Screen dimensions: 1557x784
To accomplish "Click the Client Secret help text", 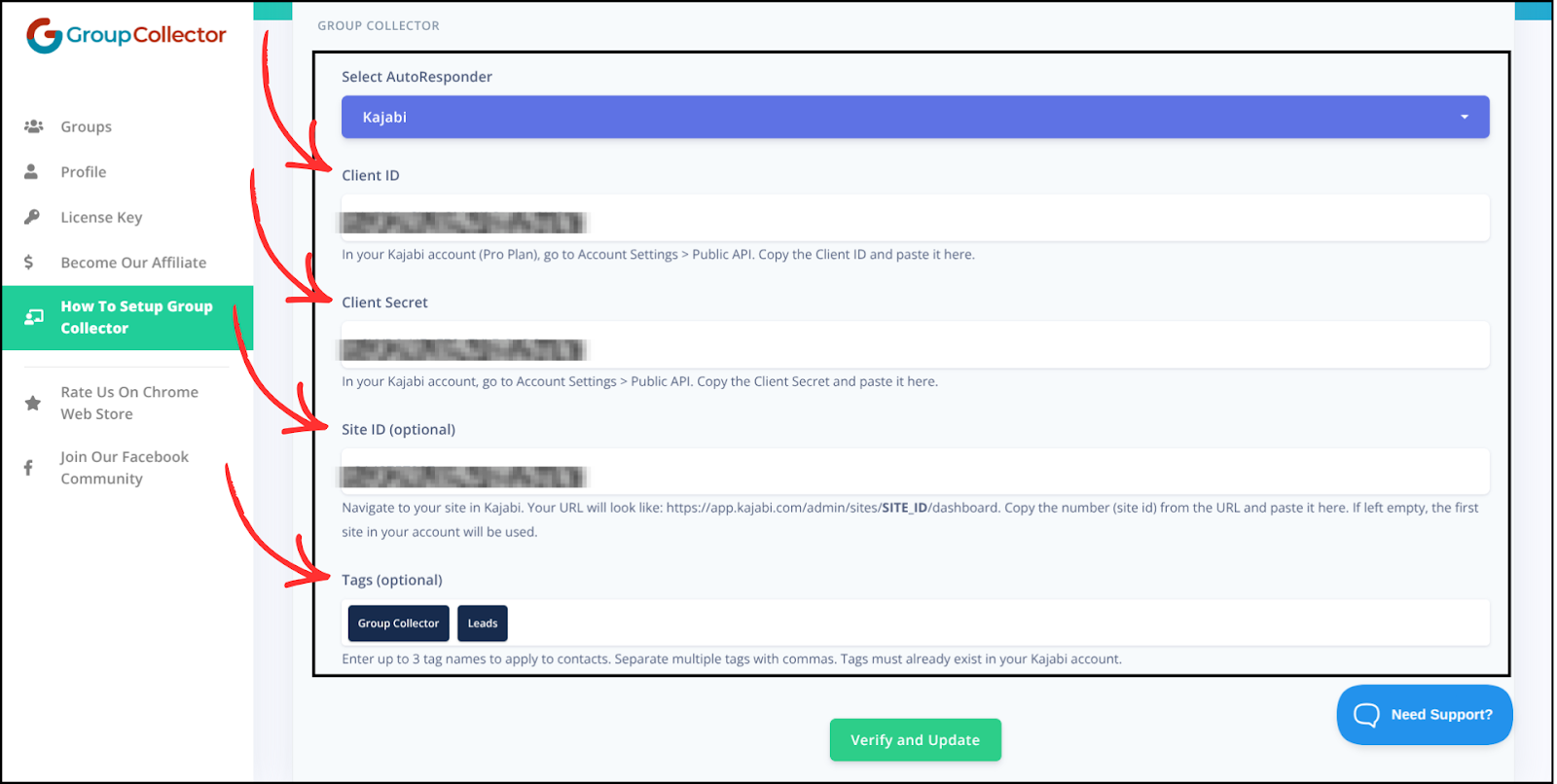I will (639, 381).
